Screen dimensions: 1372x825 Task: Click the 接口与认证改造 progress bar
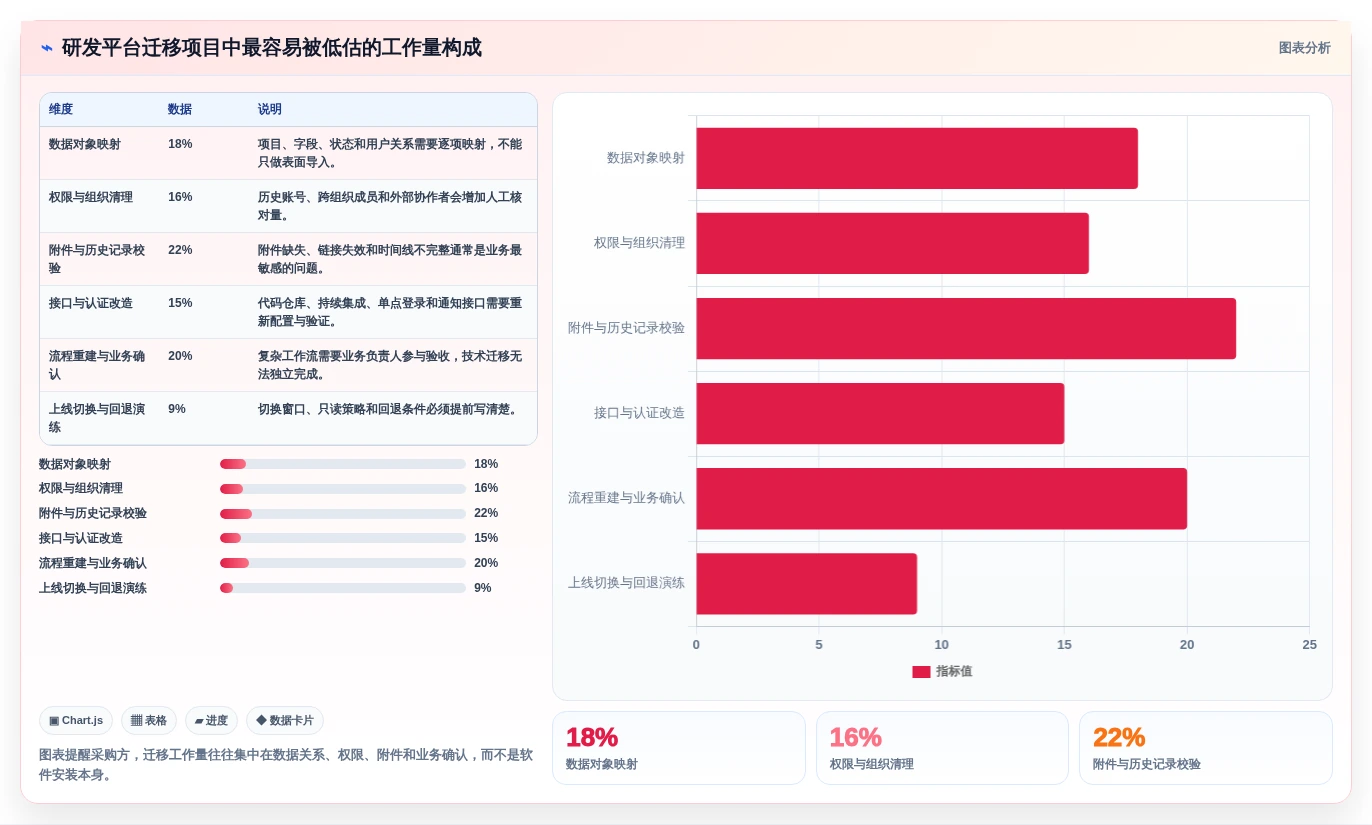pos(343,538)
